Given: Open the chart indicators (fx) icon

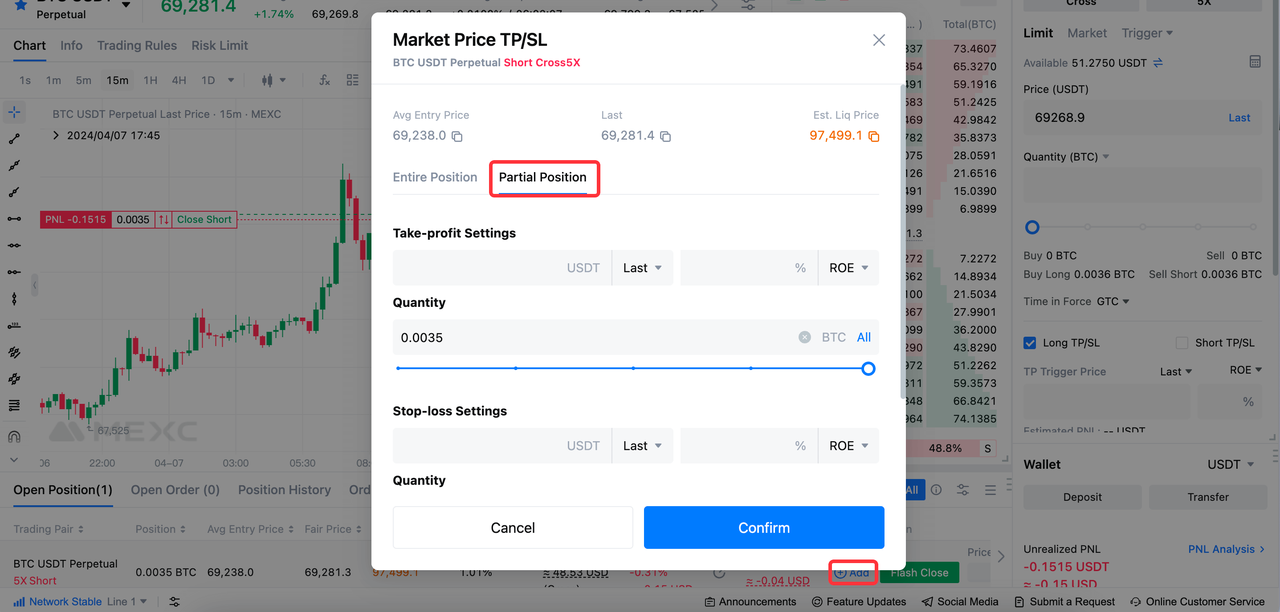Looking at the screenshot, I should (324, 80).
